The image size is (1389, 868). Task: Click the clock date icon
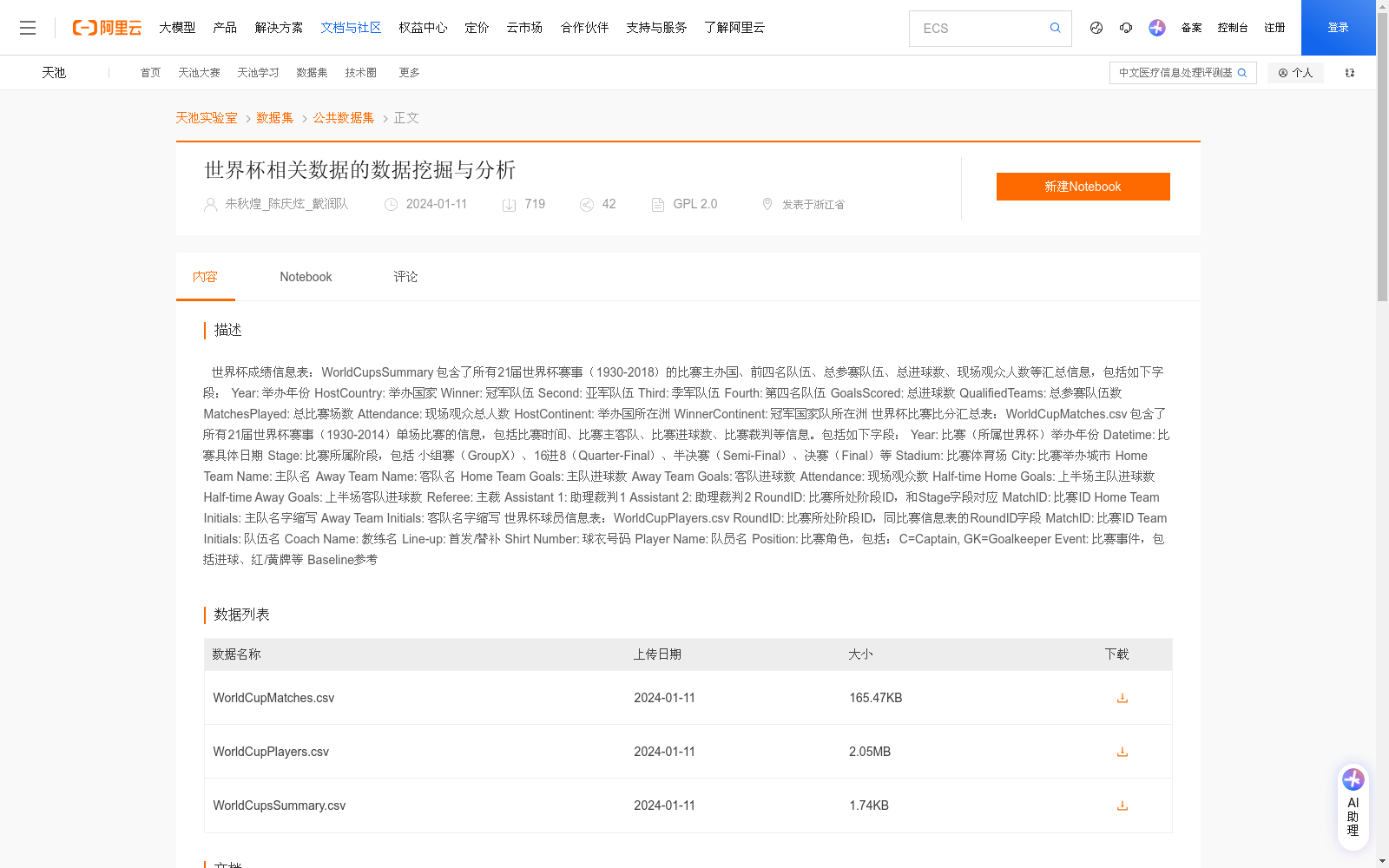[x=392, y=205]
